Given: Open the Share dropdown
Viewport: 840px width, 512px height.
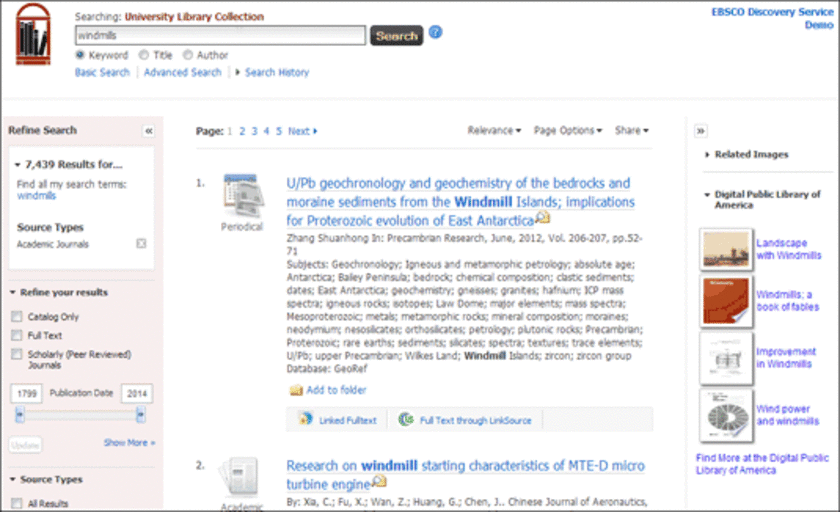Looking at the screenshot, I should tap(632, 130).
